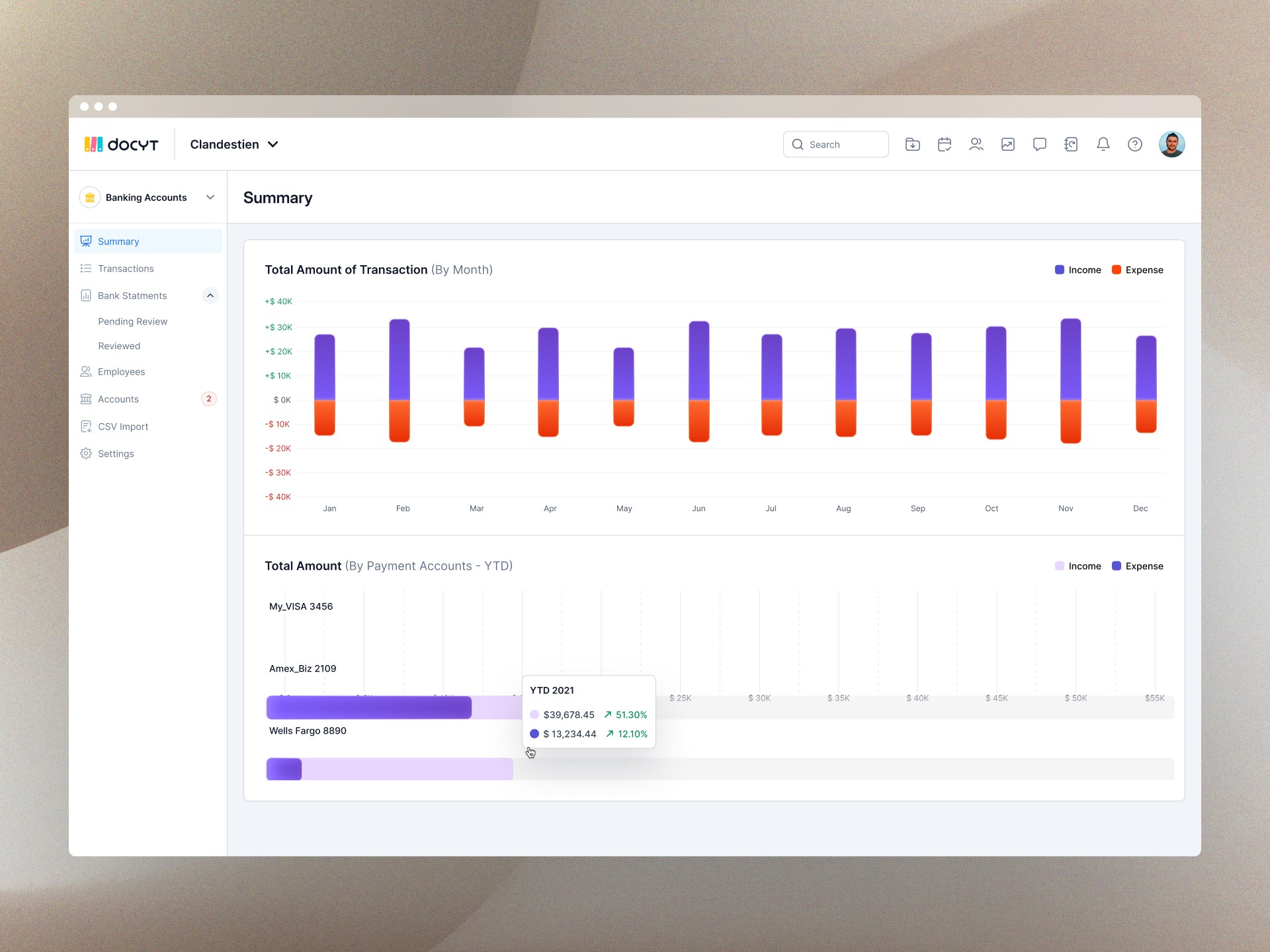Click the 12.10% growth figure in tooltip
This screenshot has height=952, width=1270.
pyautogui.click(x=632, y=734)
